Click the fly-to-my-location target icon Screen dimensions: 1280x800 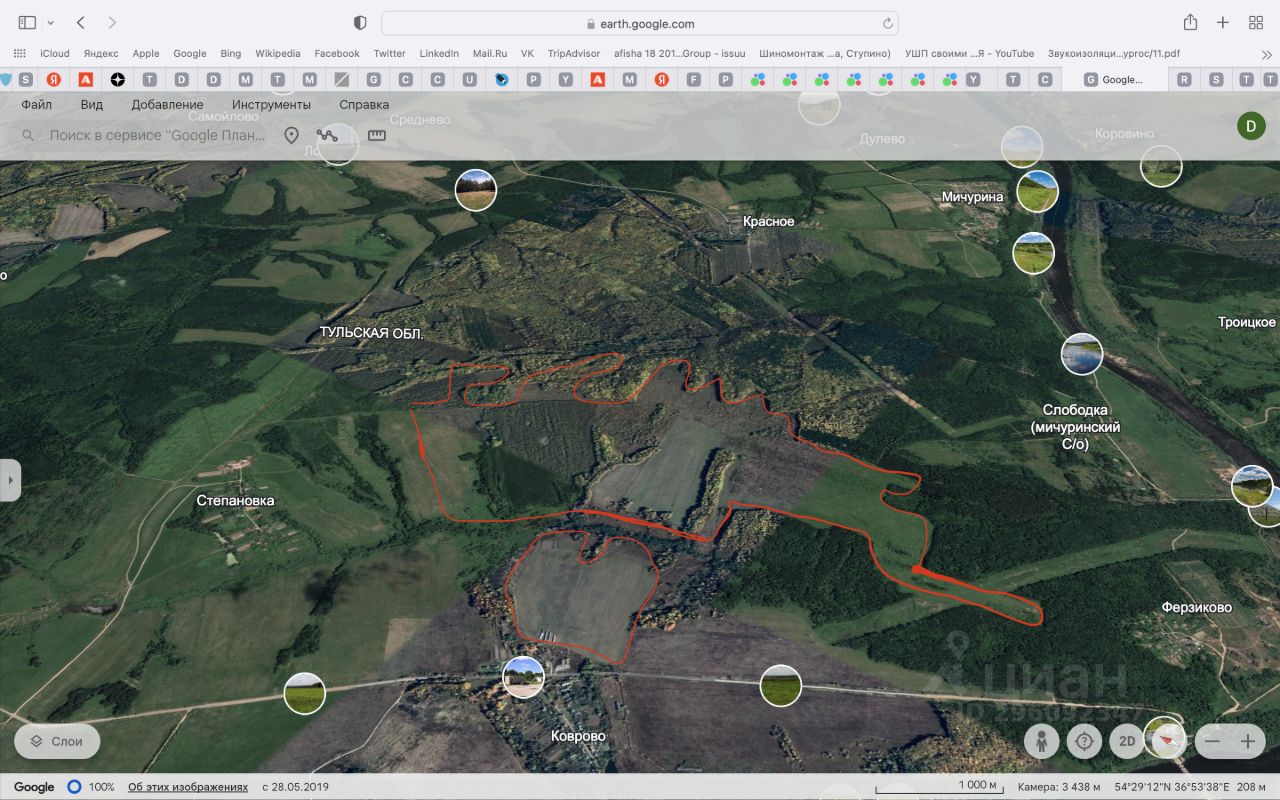(x=1084, y=741)
